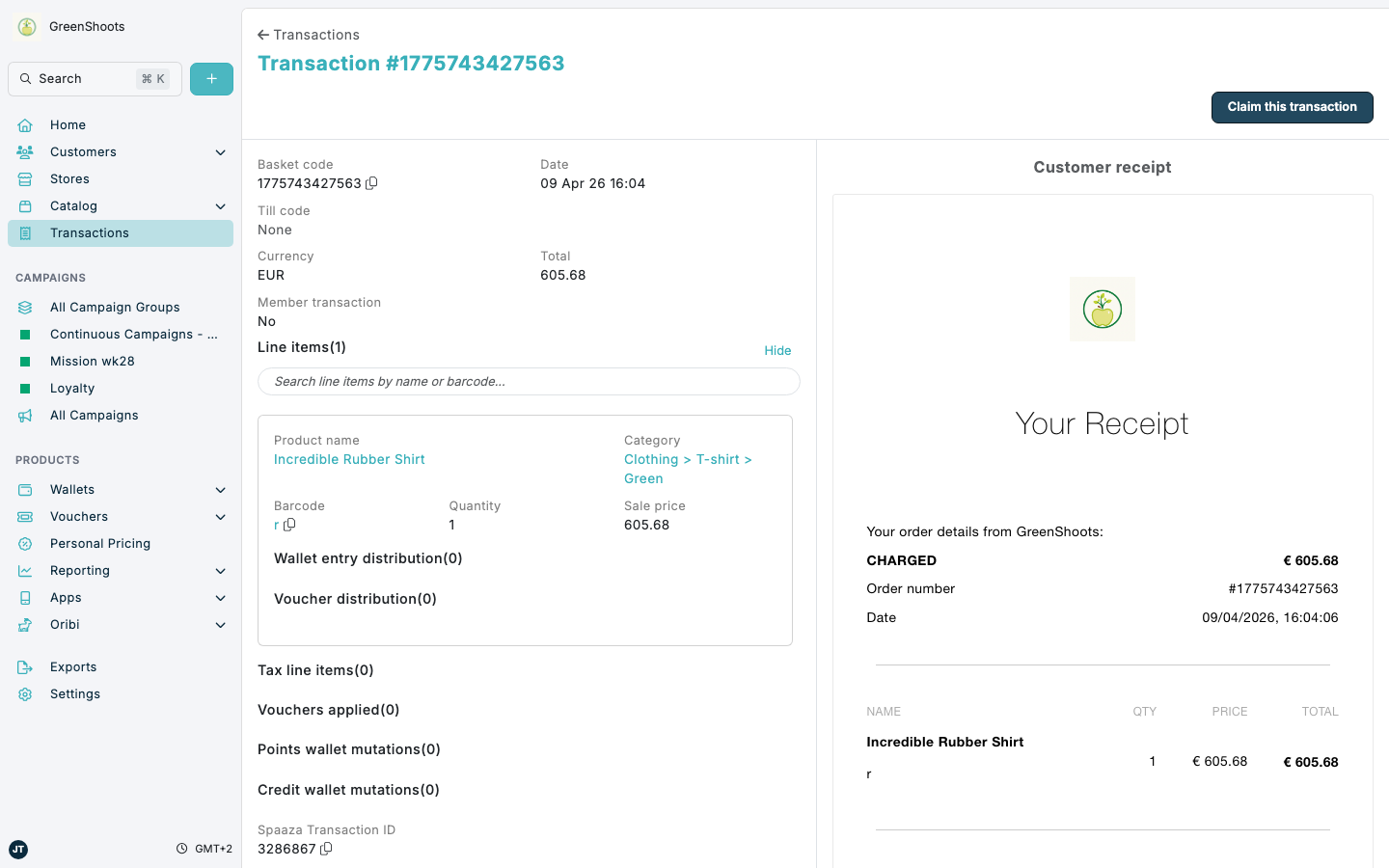This screenshot has height=868, width=1389.
Task: Copy the Spaaza Transaction ID
Action: [325, 849]
